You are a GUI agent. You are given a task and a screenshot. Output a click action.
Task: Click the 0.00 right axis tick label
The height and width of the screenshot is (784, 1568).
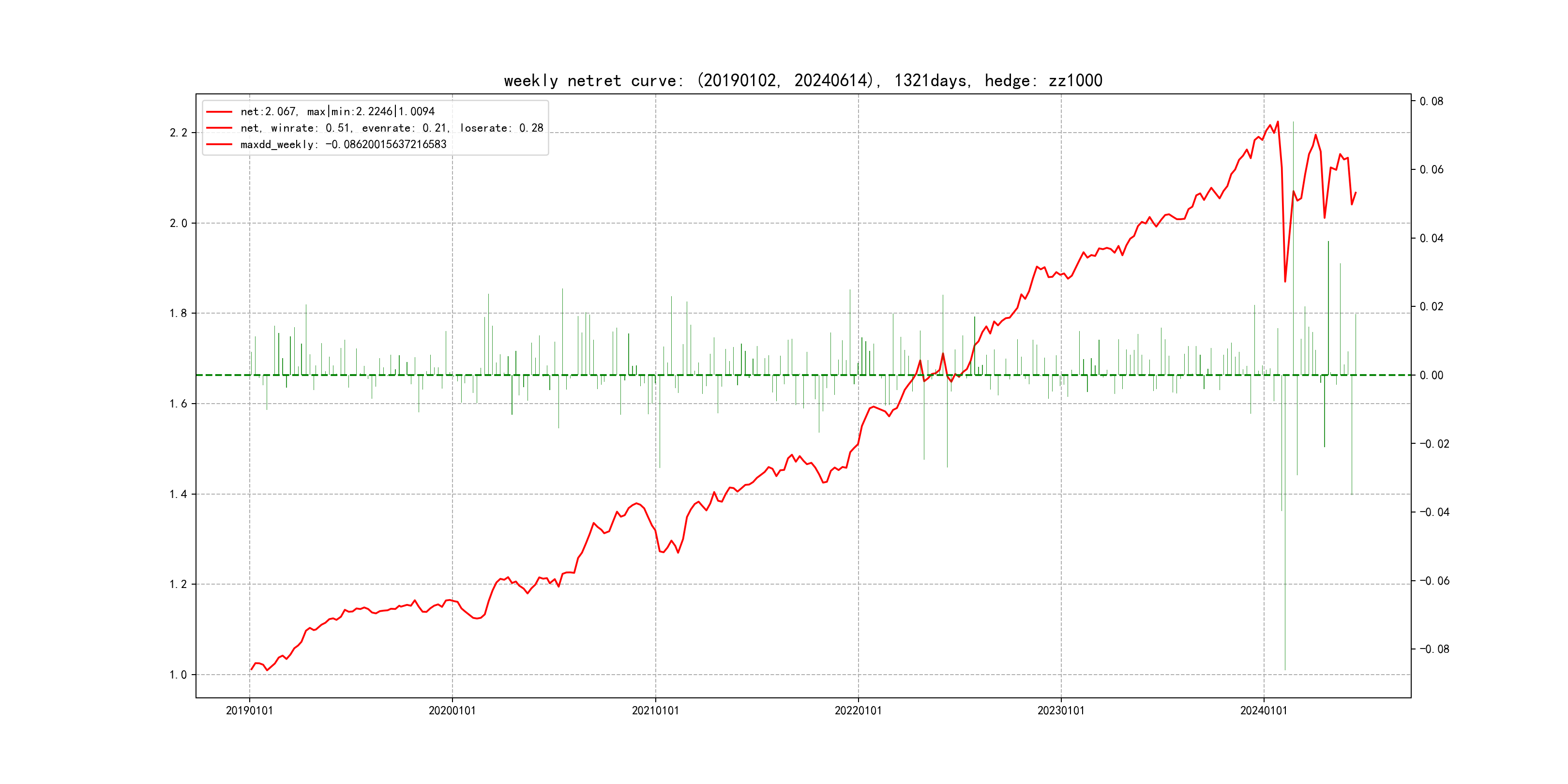[1431, 375]
